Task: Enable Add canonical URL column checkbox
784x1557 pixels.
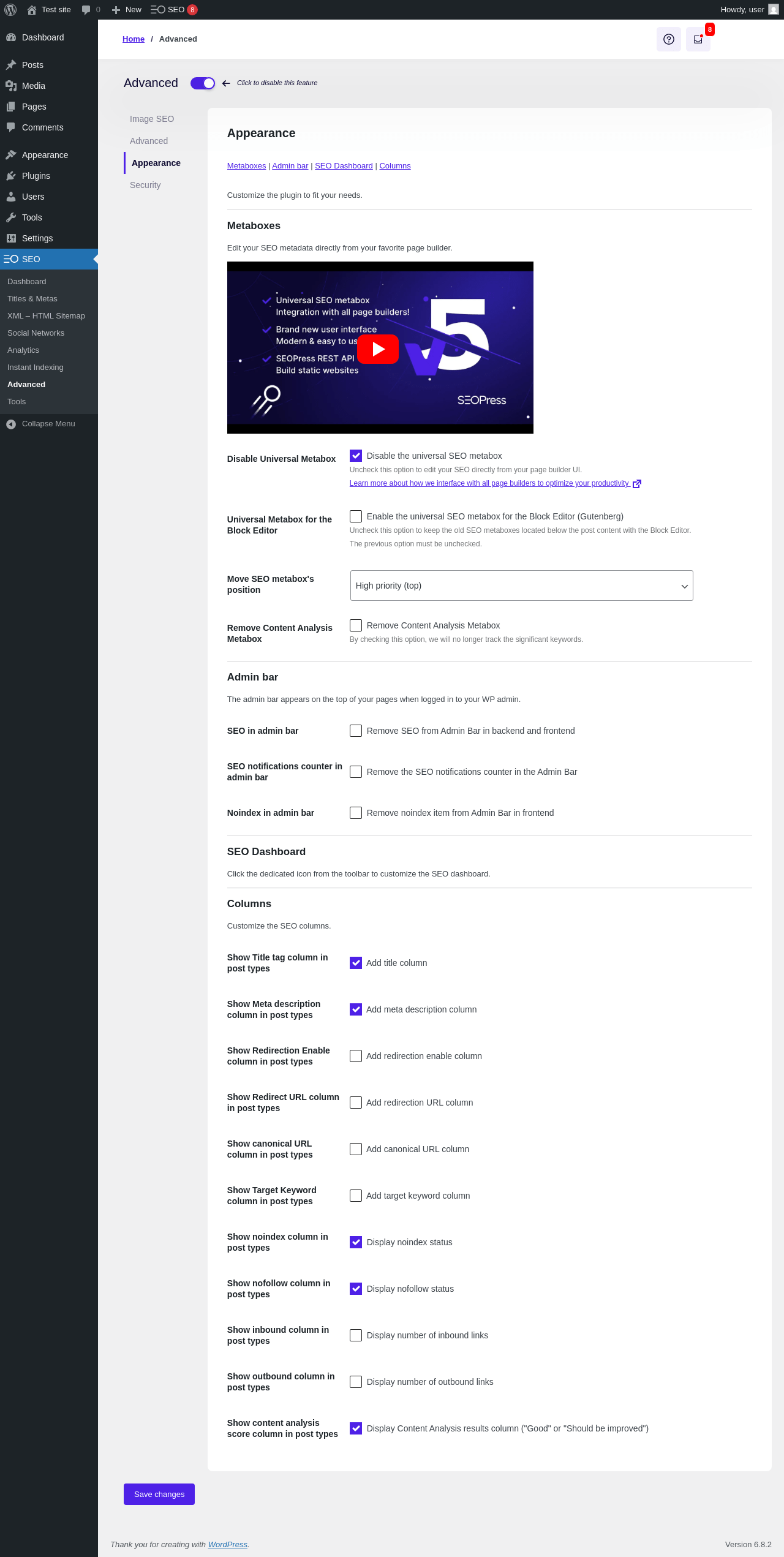Action: click(x=356, y=1149)
